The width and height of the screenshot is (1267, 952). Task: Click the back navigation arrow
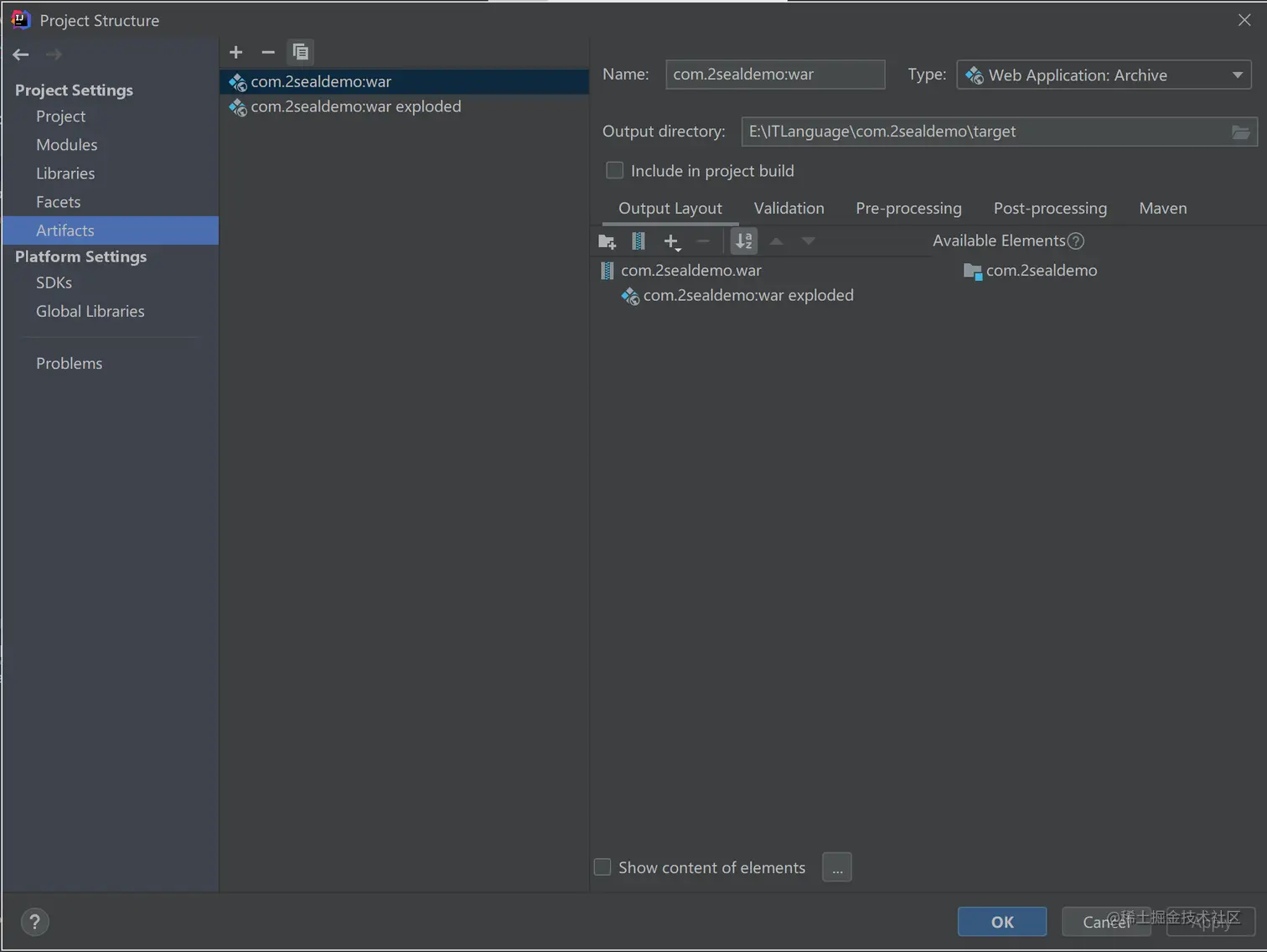tap(21, 54)
